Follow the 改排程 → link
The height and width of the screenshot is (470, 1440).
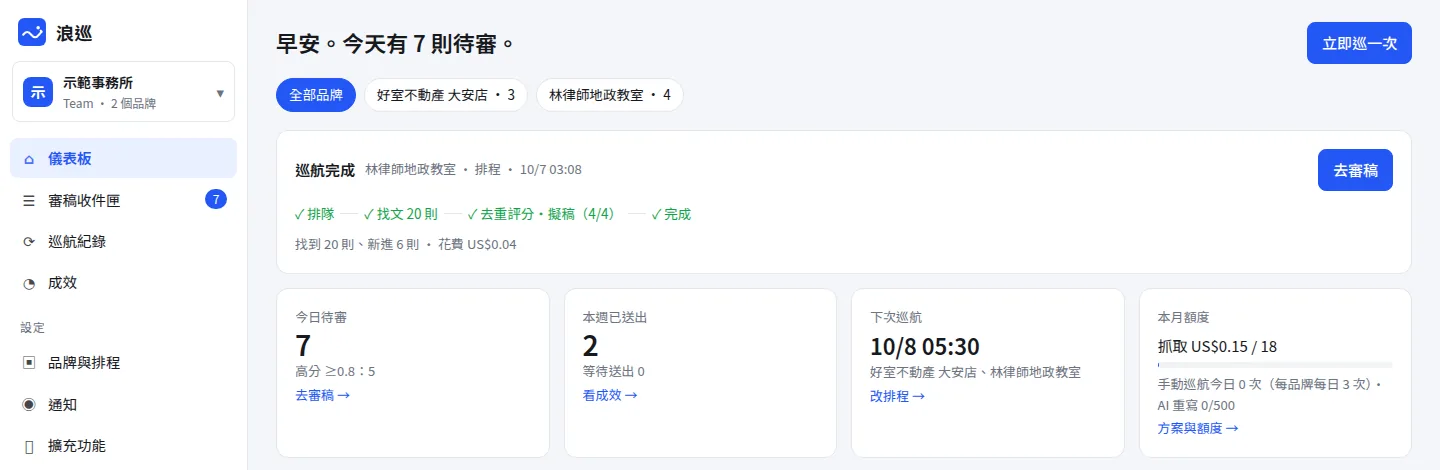[x=898, y=395]
